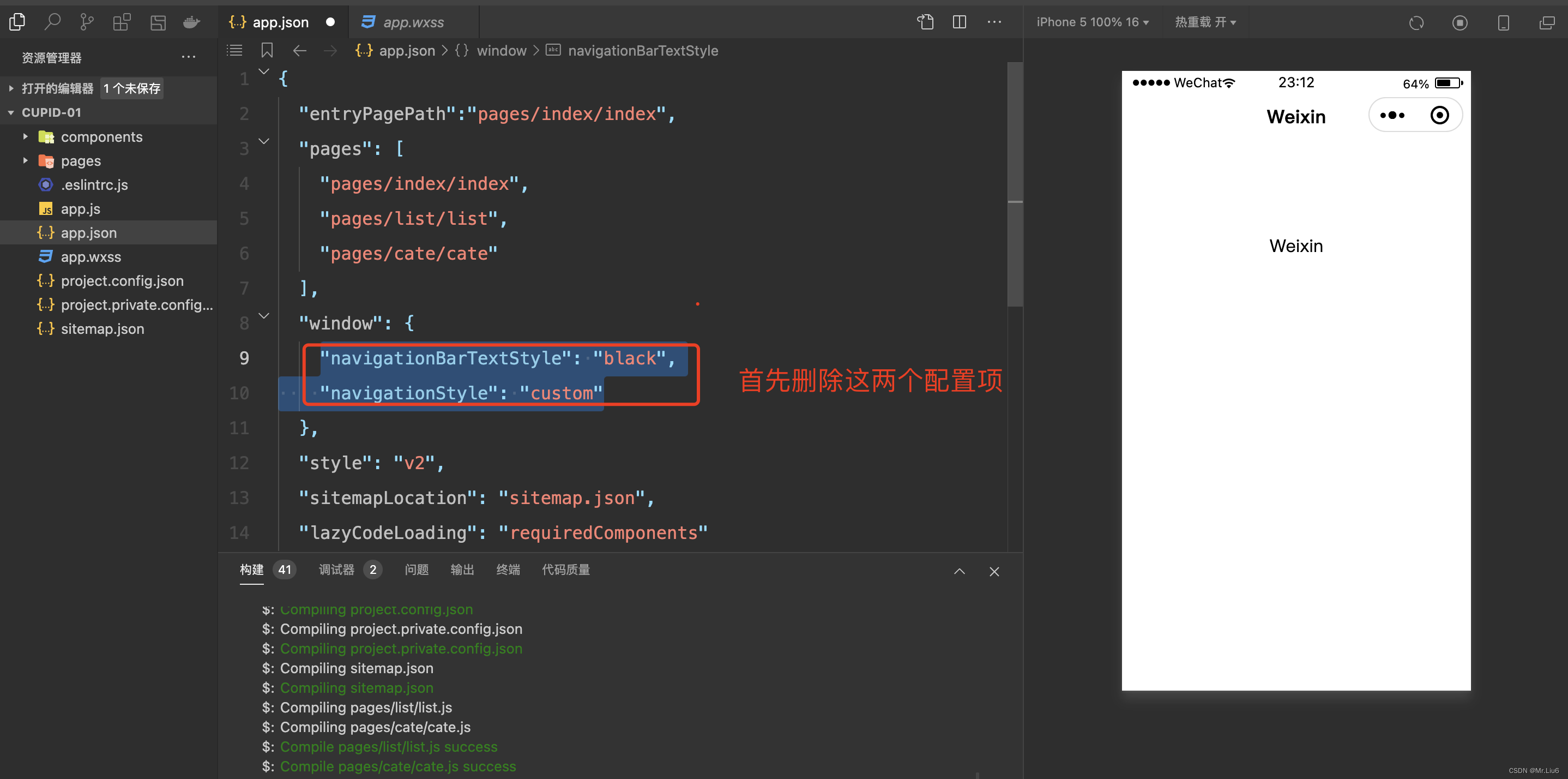This screenshot has width=1568, height=779.
Task: Open the iPhone 5 device dropdown
Action: click(1093, 22)
